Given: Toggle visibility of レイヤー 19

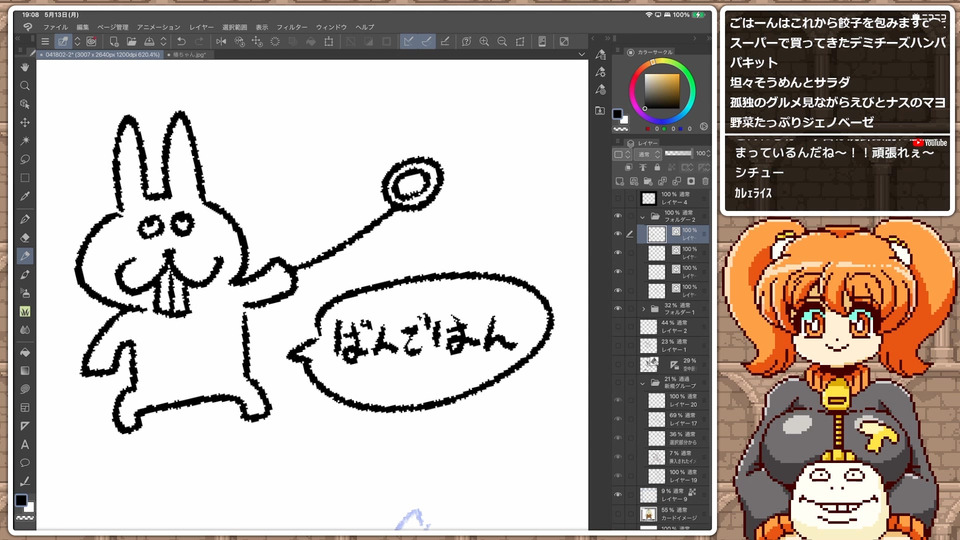Looking at the screenshot, I should (x=618, y=476).
